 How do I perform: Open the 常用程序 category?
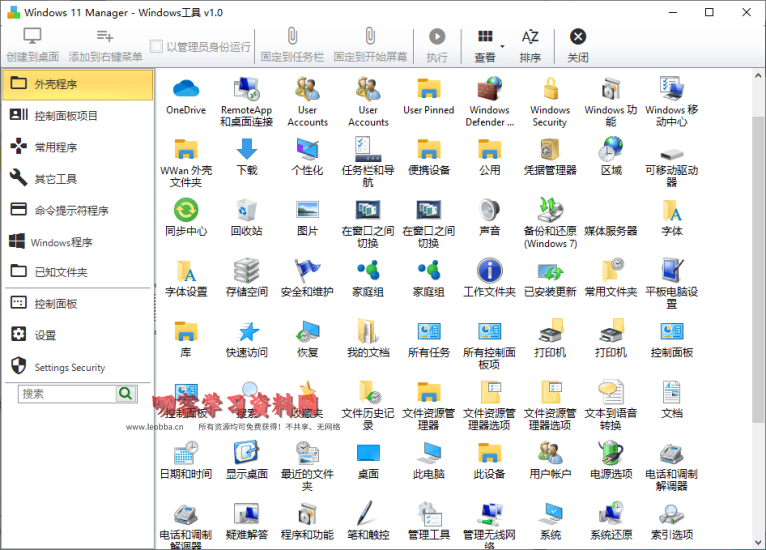pos(78,147)
